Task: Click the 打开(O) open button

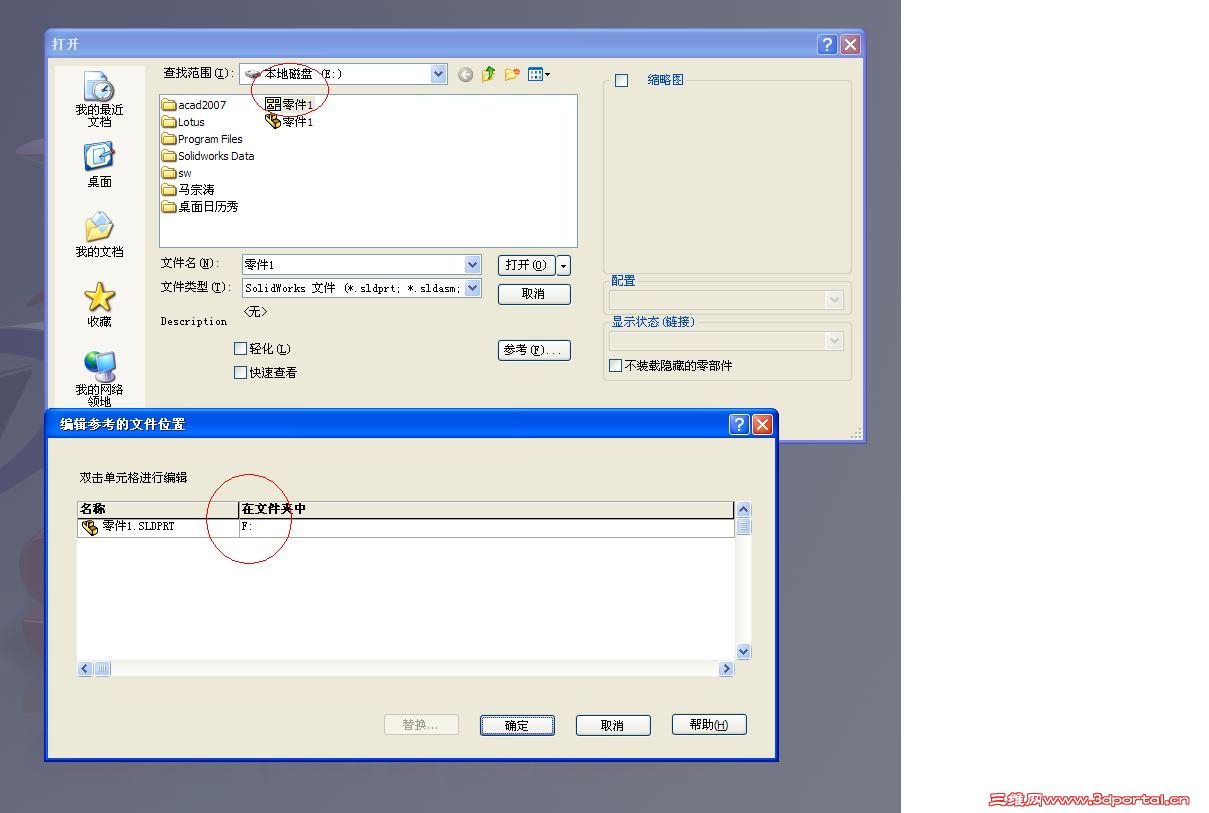Action: click(526, 265)
